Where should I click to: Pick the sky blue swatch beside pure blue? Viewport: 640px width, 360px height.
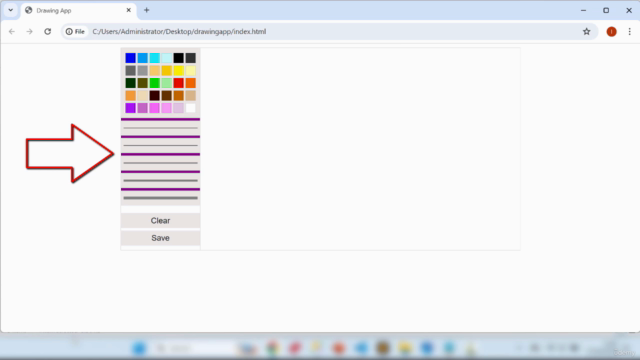142,58
